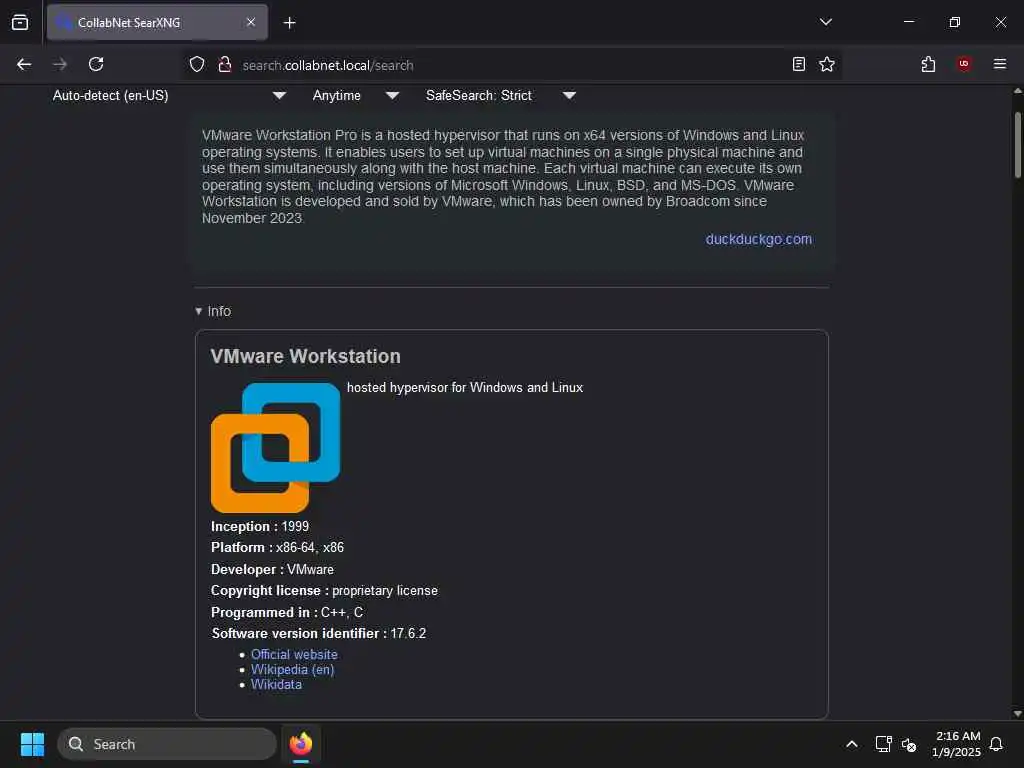This screenshot has height=768, width=1024.
Task: Open the network status tray icon
Action: 883,744
